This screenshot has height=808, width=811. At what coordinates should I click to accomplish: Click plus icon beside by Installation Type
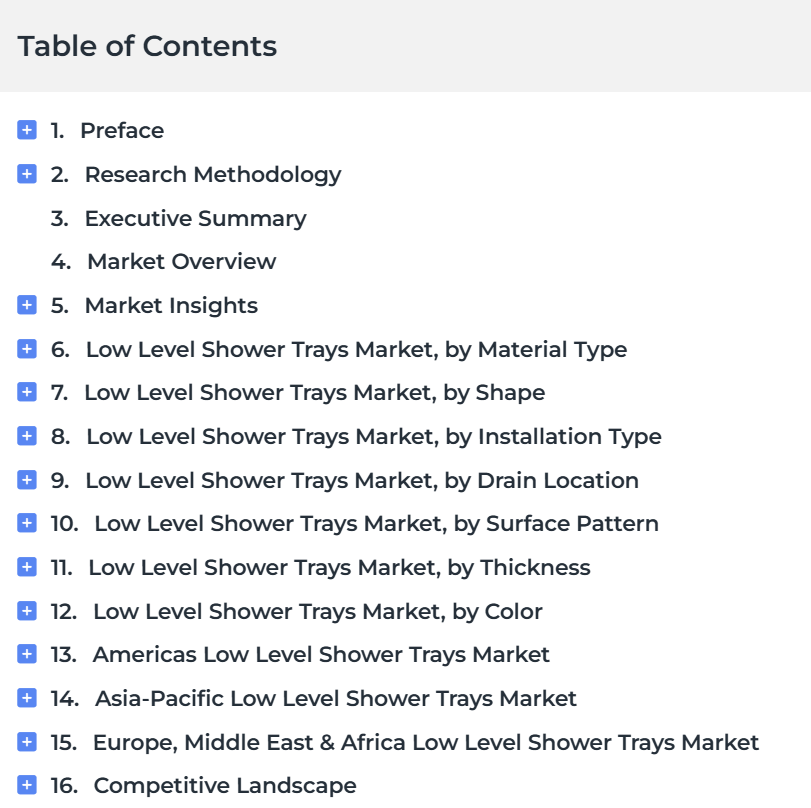(x=27, y=436)
